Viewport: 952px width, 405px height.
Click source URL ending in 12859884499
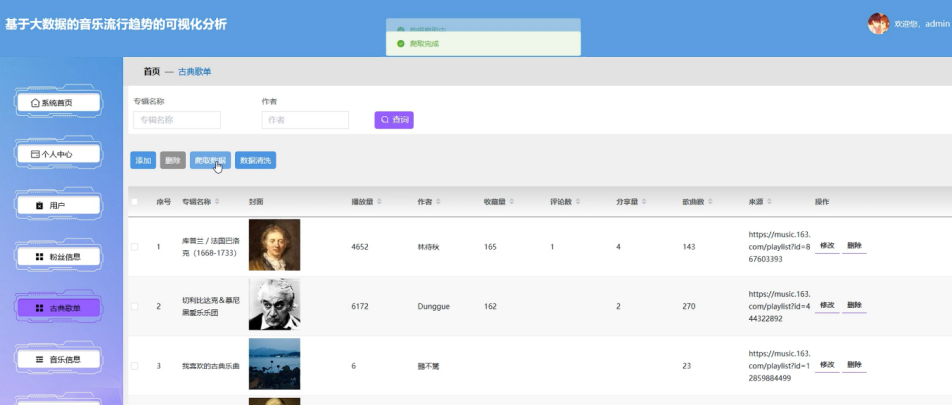tap(780, 366)
